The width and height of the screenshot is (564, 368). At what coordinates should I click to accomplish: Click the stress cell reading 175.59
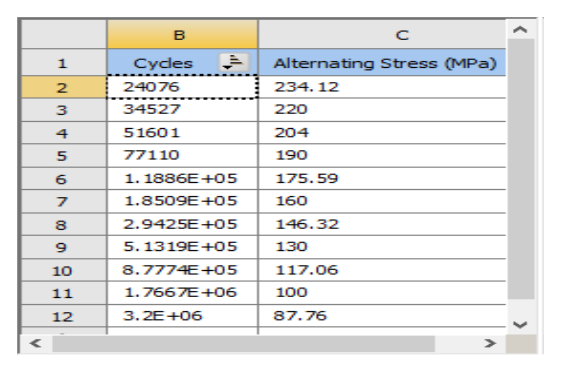coord(382,178)
